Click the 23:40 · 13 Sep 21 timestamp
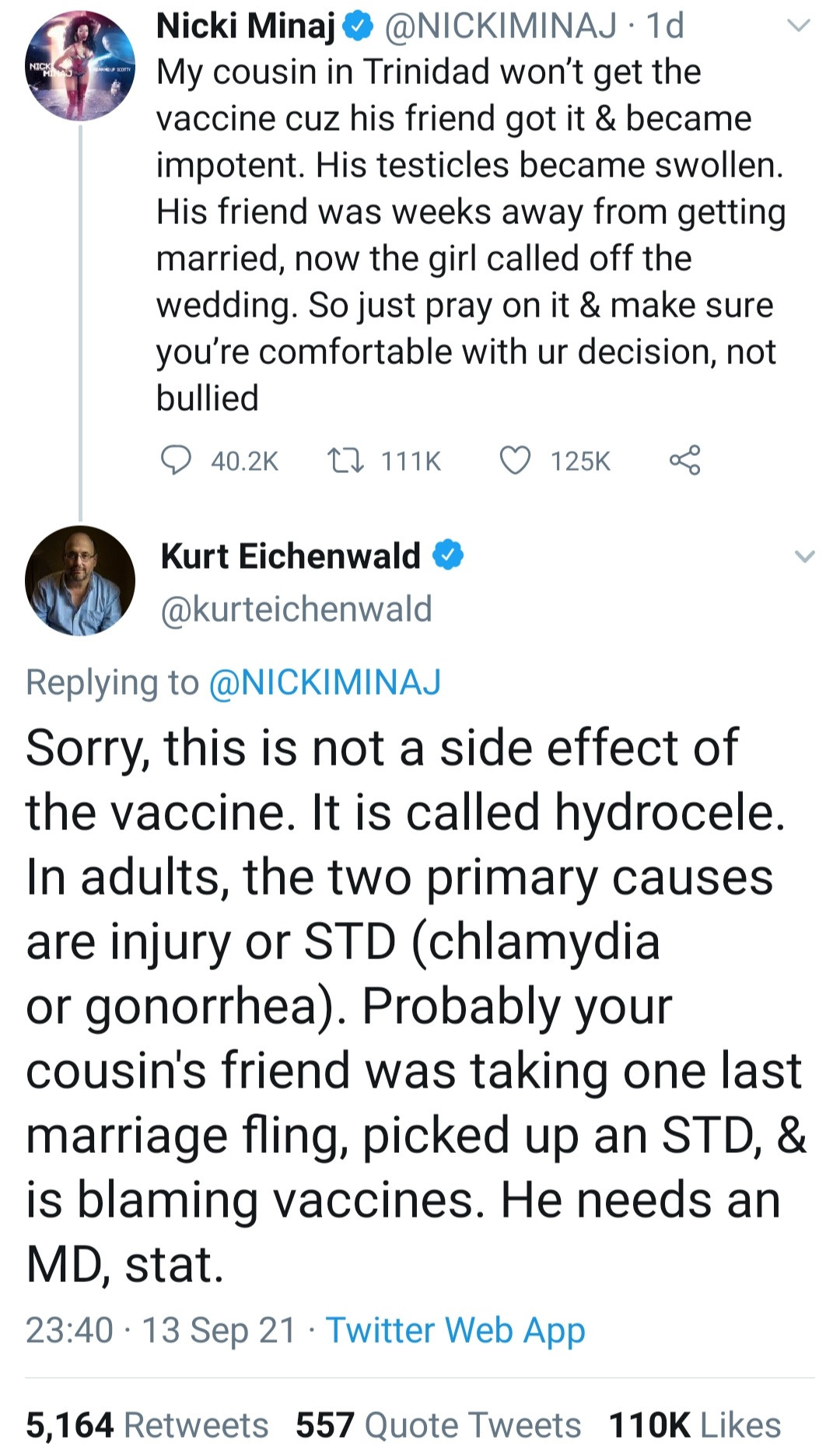Viewport: 840px width, 1454px height. coord(160,1330)
